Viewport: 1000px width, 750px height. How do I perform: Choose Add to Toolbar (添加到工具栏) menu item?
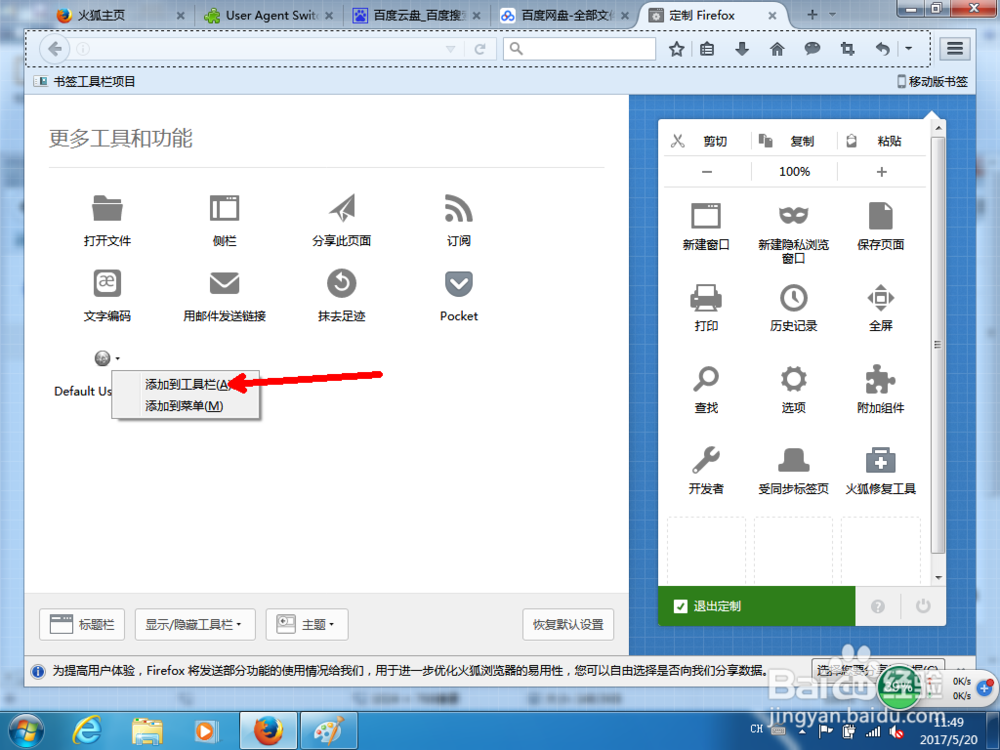(x=186, y=384)
